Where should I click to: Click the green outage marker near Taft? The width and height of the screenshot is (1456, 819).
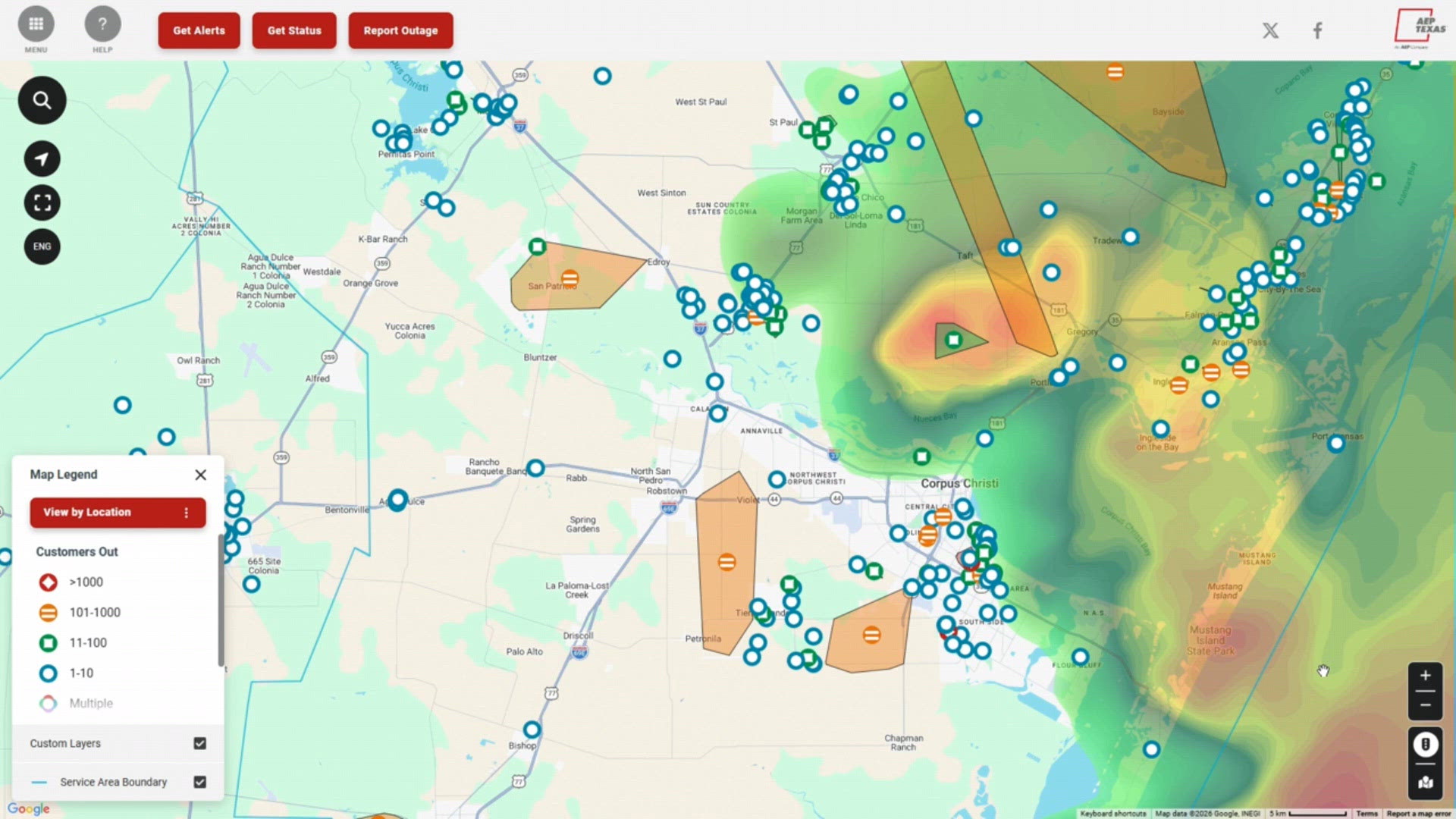click(954, 340)
